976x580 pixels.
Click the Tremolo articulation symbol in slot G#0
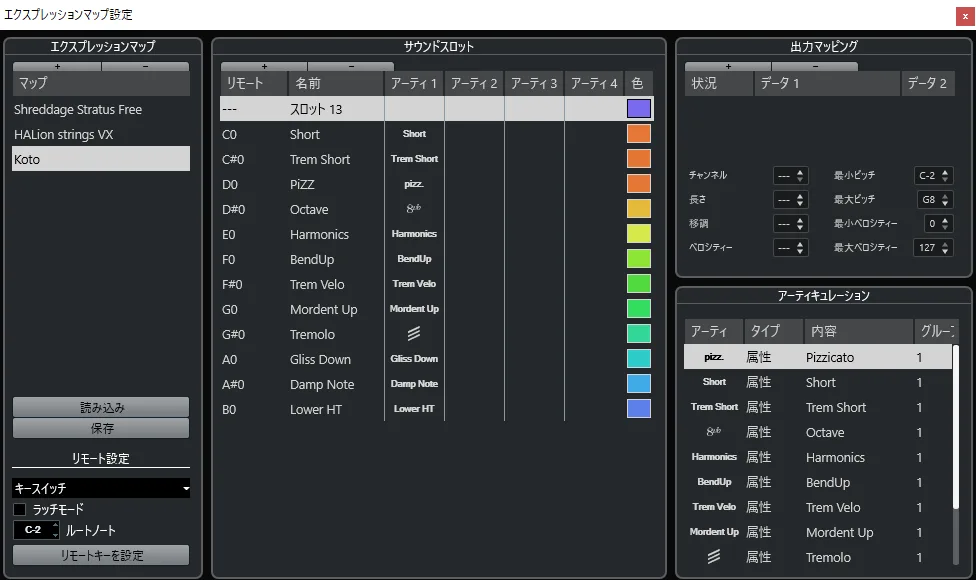click(x=414, y=334)
